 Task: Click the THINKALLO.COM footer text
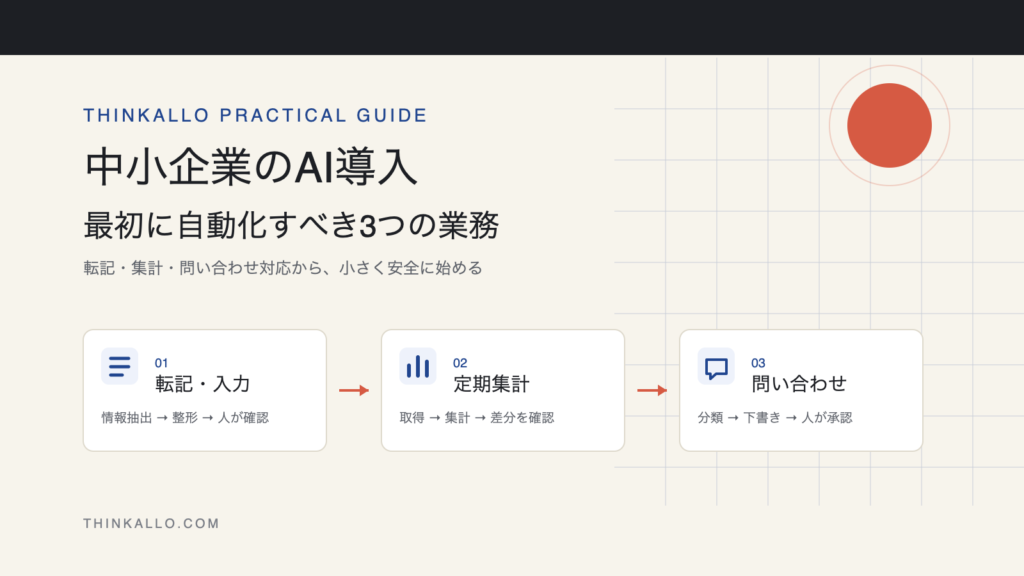152,524
